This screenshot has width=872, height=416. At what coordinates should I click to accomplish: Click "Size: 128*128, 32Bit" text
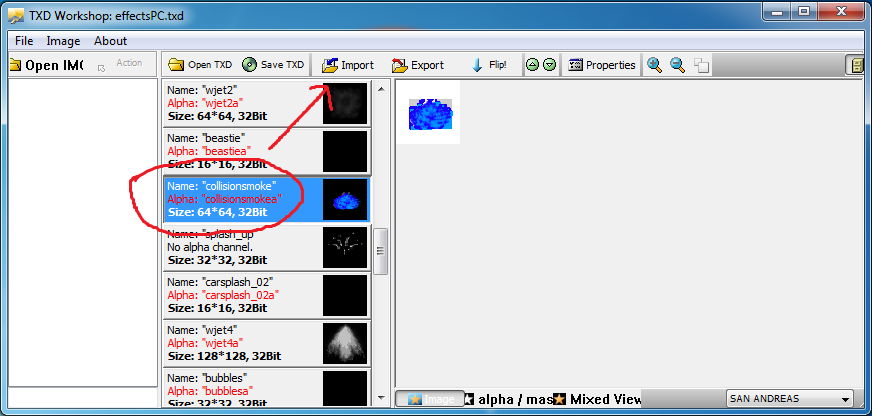(224, 356)
